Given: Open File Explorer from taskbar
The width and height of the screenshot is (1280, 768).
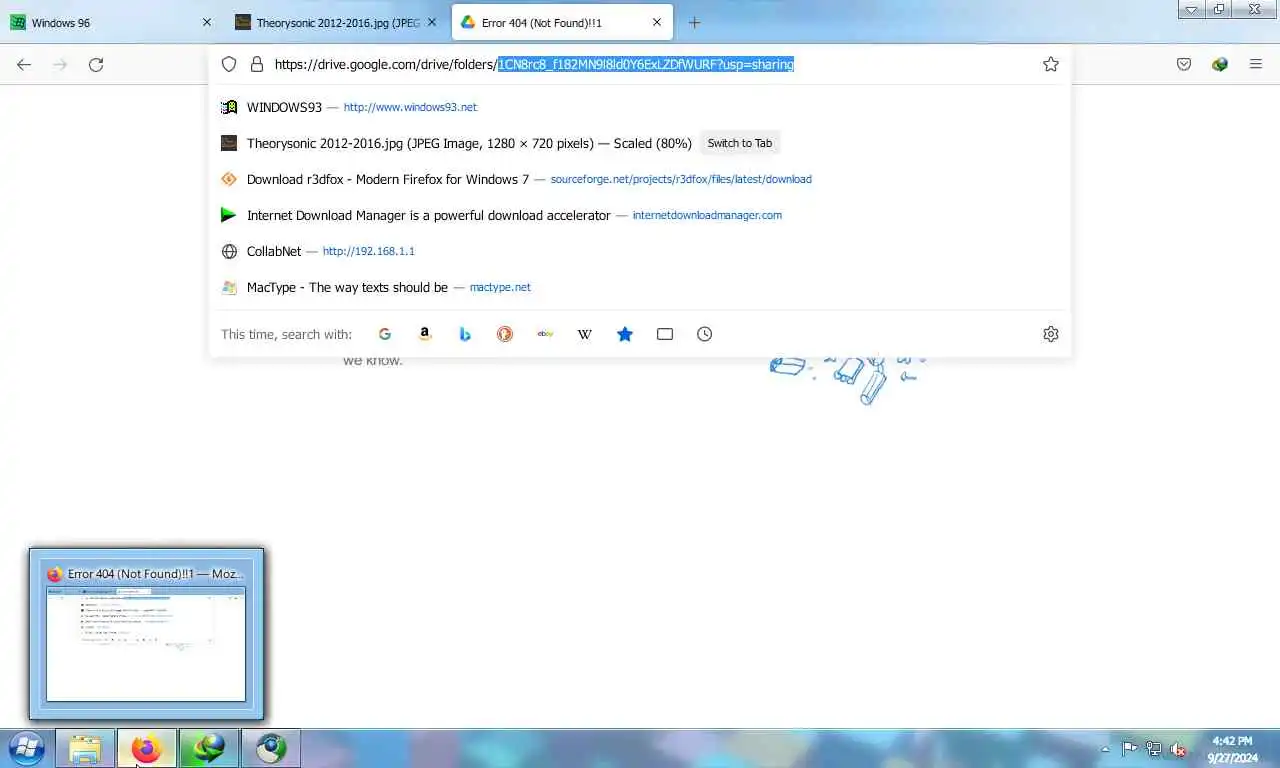Looking at the screenshot, I should click(85, 748).
